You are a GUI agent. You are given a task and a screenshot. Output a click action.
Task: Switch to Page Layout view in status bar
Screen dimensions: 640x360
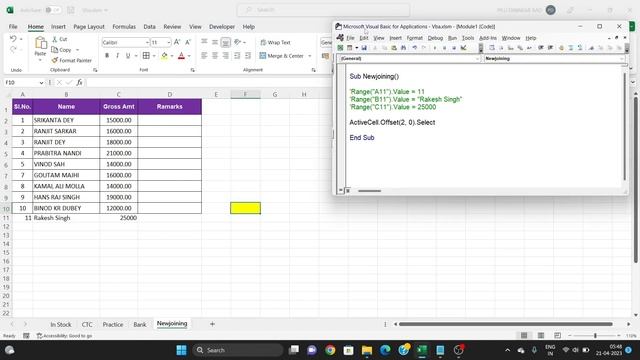tap(541, 336)
